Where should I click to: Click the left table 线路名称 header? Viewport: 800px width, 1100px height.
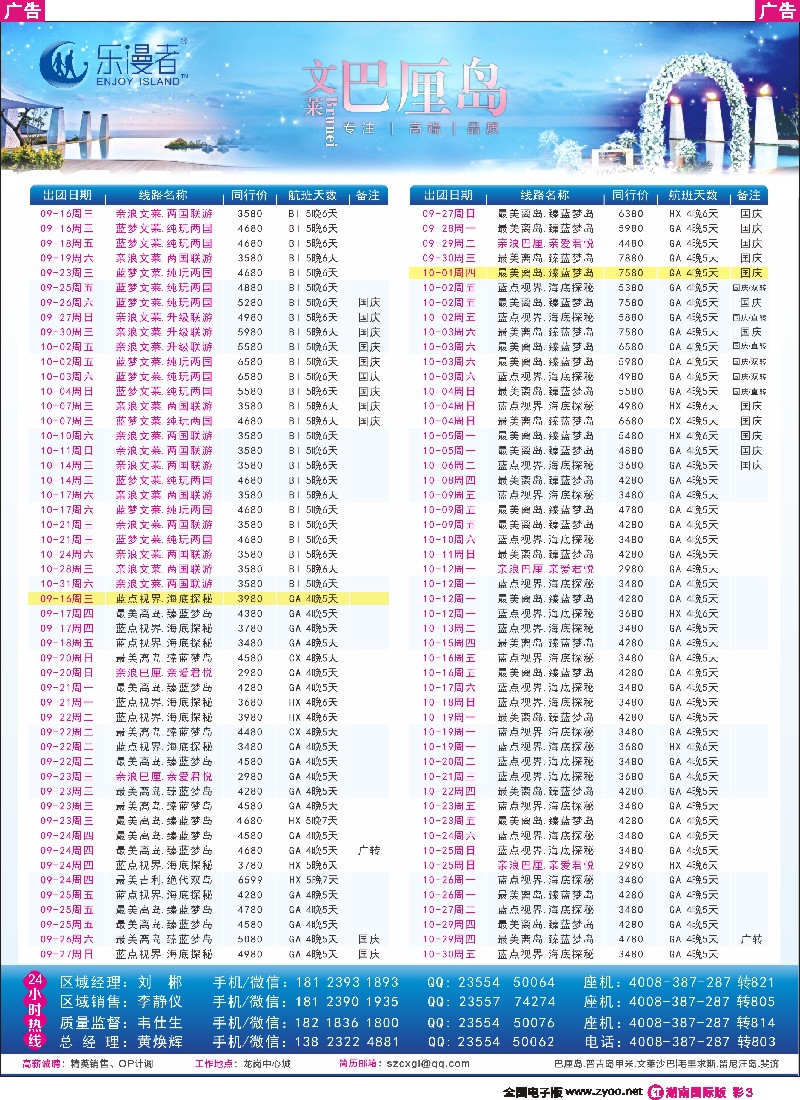163,195
